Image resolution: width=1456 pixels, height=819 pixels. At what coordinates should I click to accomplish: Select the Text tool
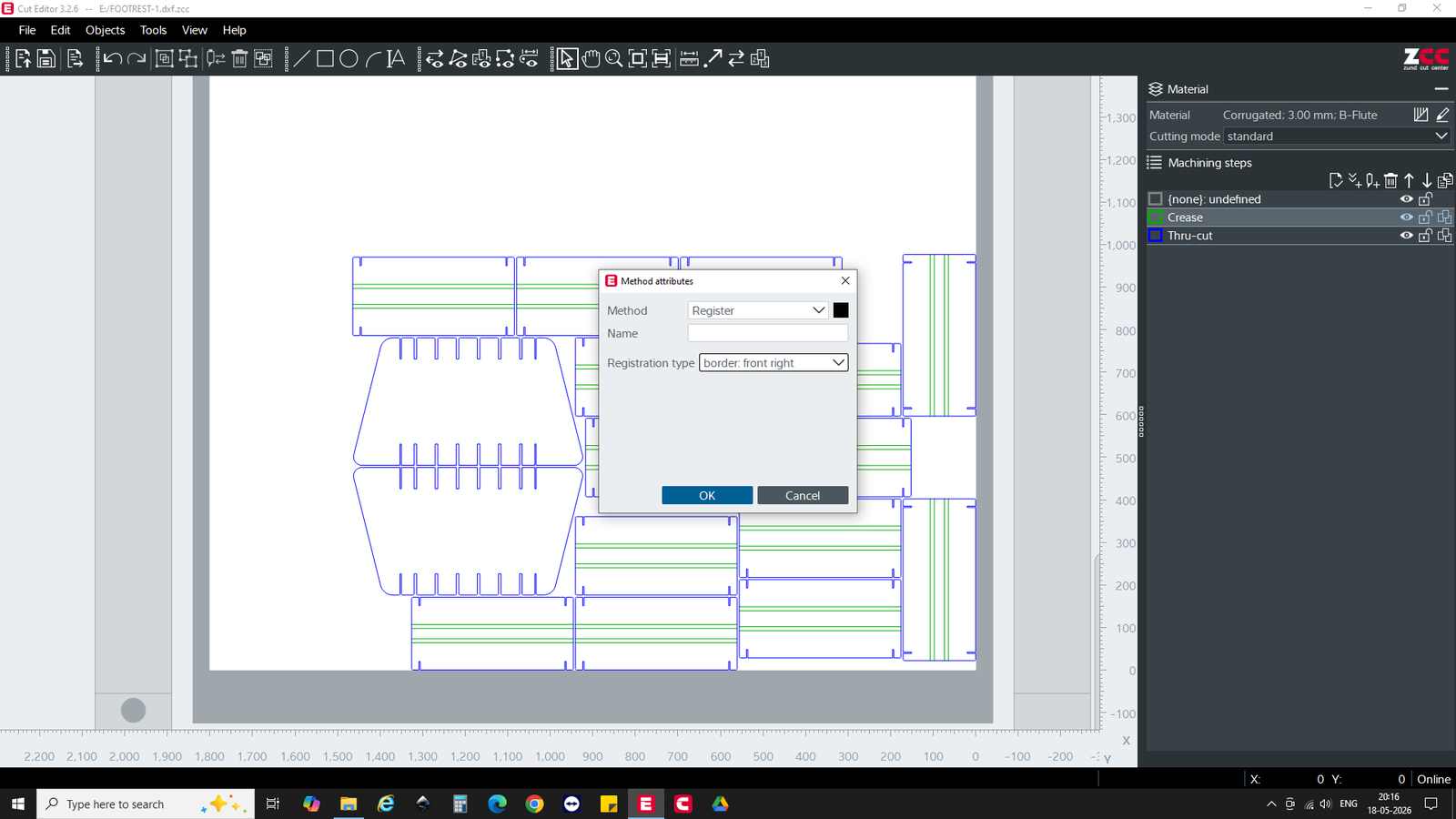pos(396,59)
